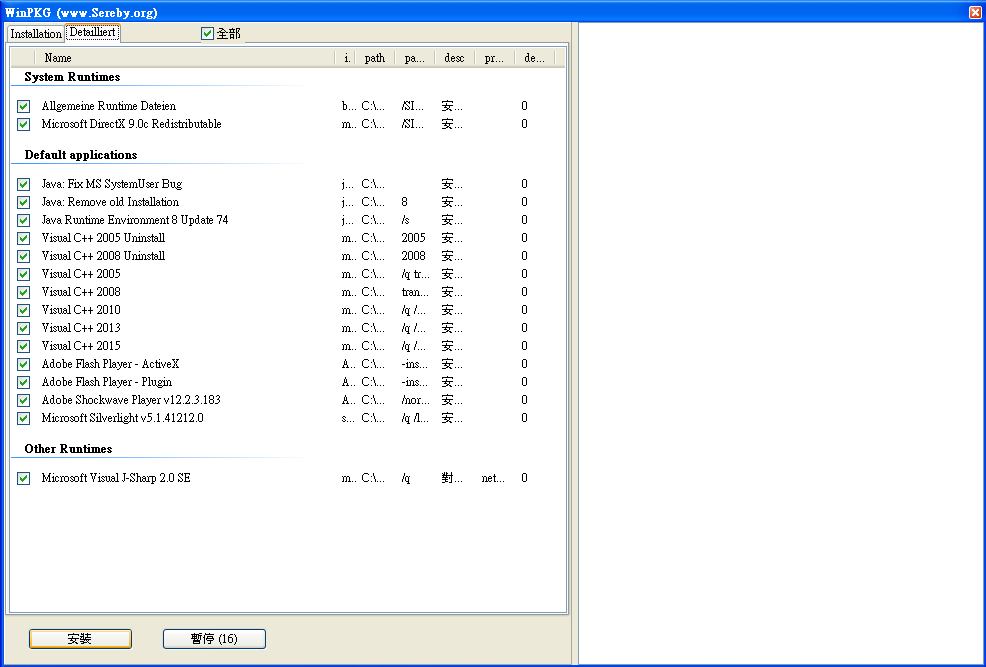Viewport: 986px width, 667px height.
Task: Select Microsoft Silverlight v5.1.41212.0 text
Action: click(x=123, y=418)
